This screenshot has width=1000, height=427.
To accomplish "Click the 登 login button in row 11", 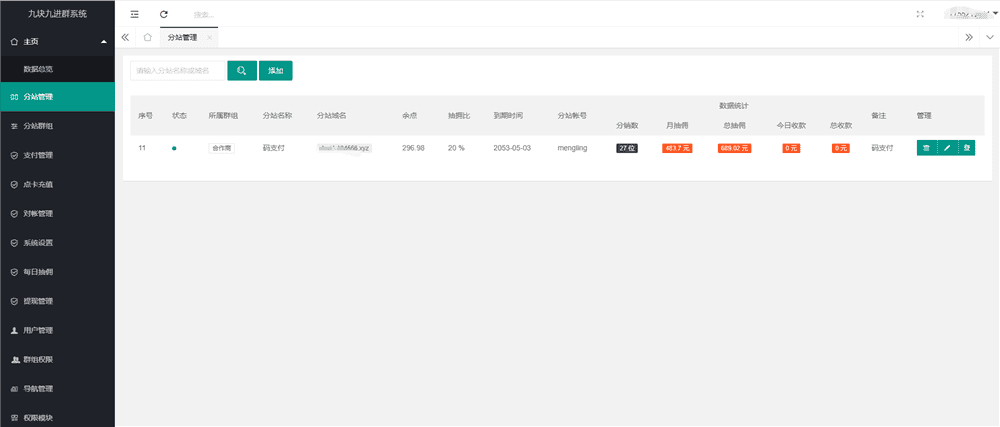I will click(966, 148).
